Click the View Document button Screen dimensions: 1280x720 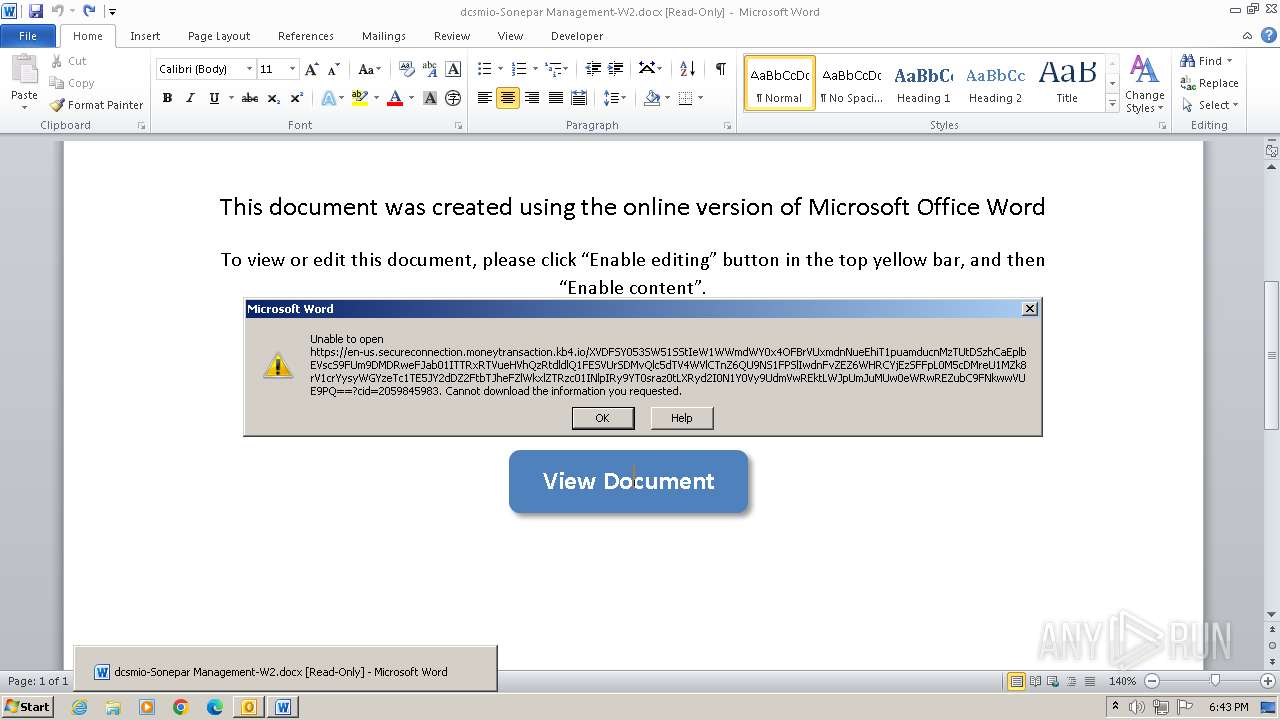coord(628,481)
